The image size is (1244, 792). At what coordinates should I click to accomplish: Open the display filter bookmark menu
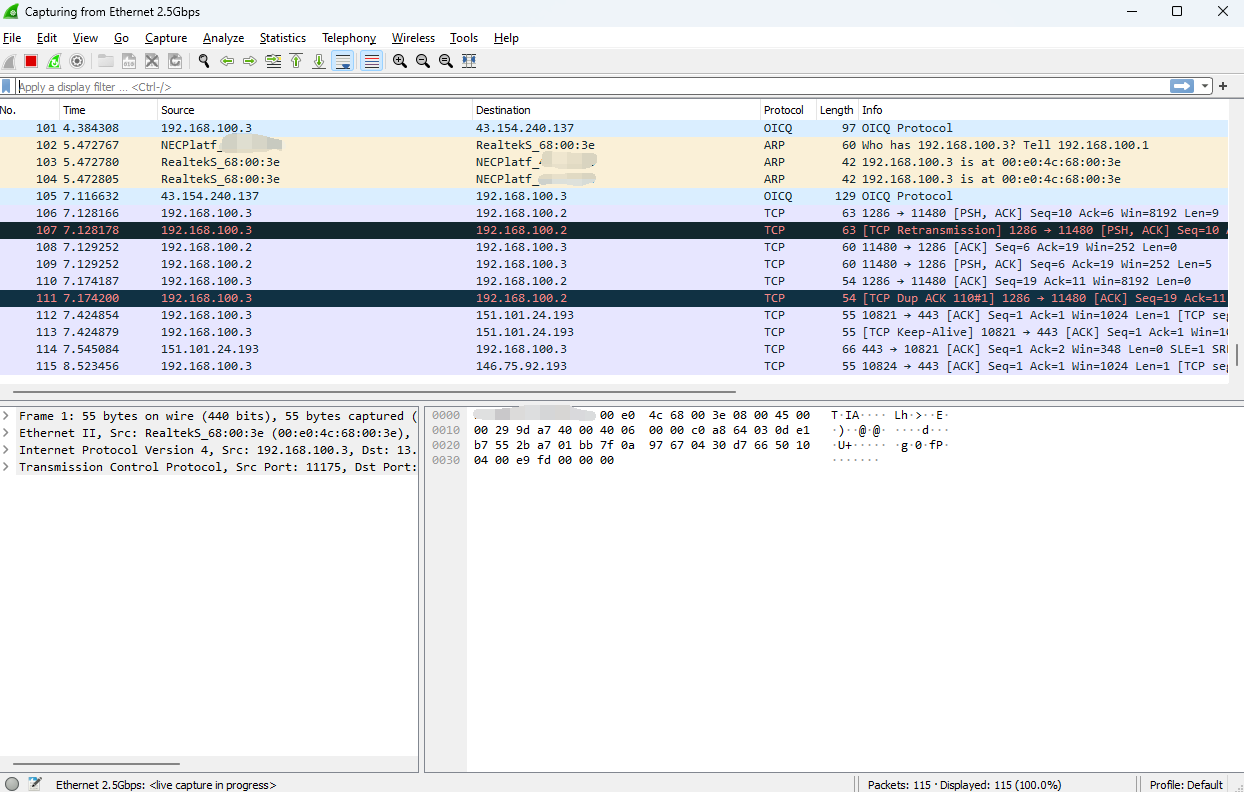pyautogui.click(x=7, y=87)
